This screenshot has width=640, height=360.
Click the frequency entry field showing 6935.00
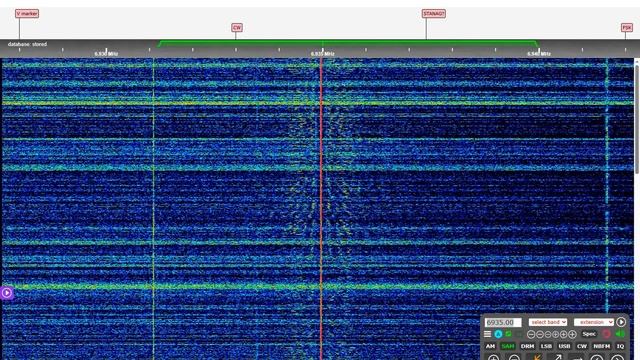pyautogui.click(x=503, y=322)
